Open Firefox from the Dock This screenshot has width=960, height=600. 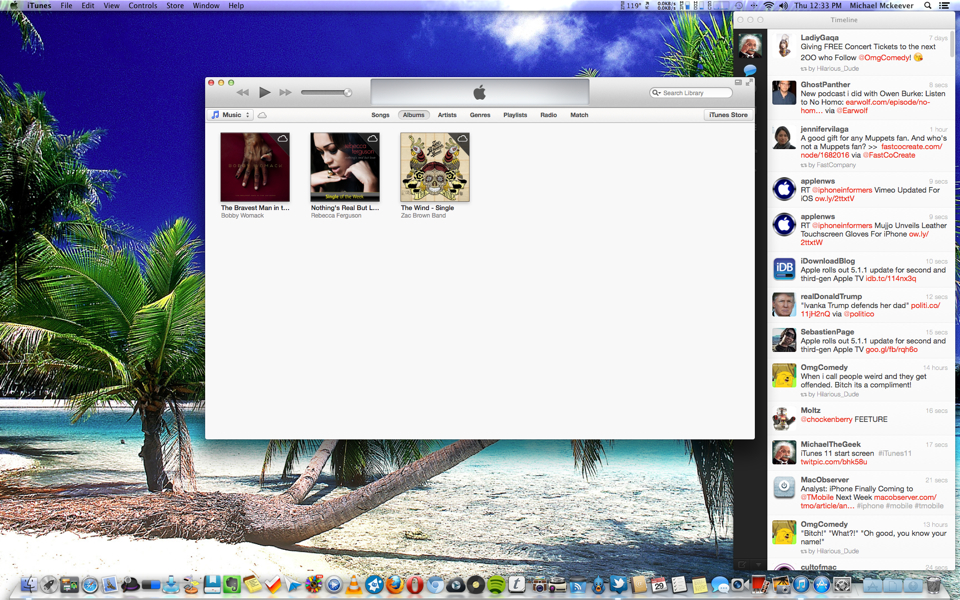[x=394, y=585]
